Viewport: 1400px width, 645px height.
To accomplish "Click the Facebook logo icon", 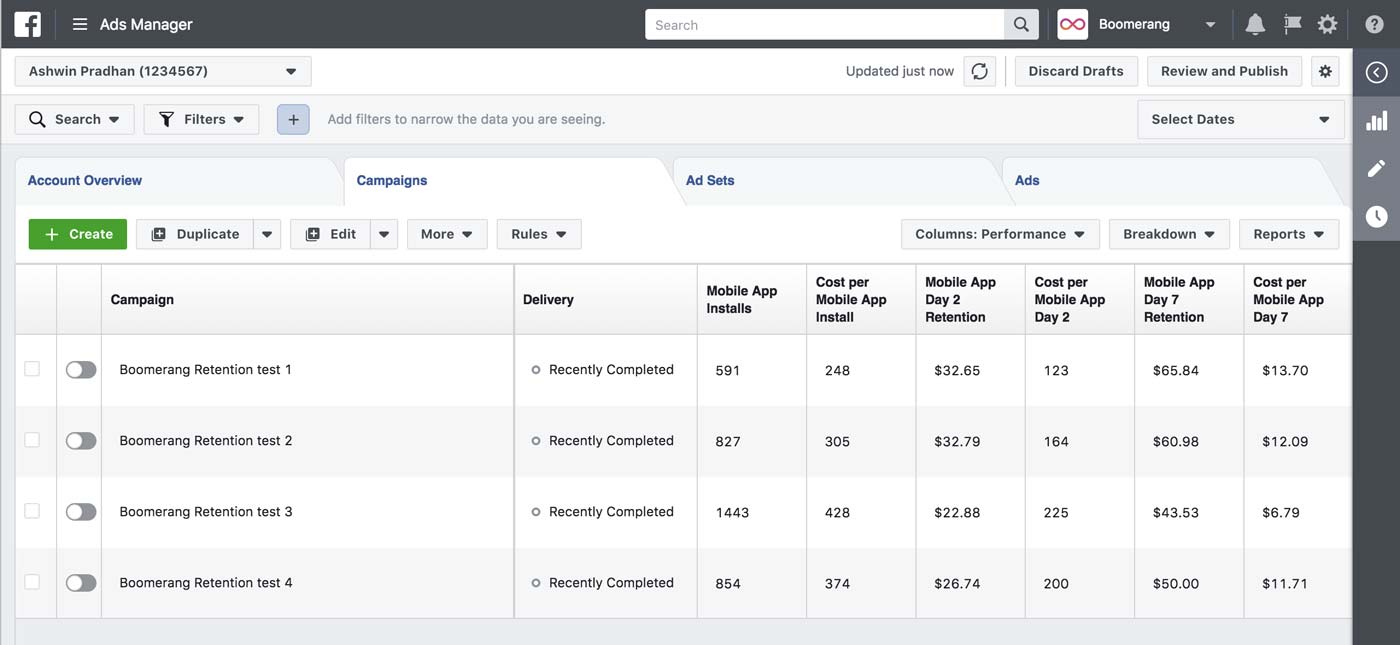I will click(x=27, y=24).
